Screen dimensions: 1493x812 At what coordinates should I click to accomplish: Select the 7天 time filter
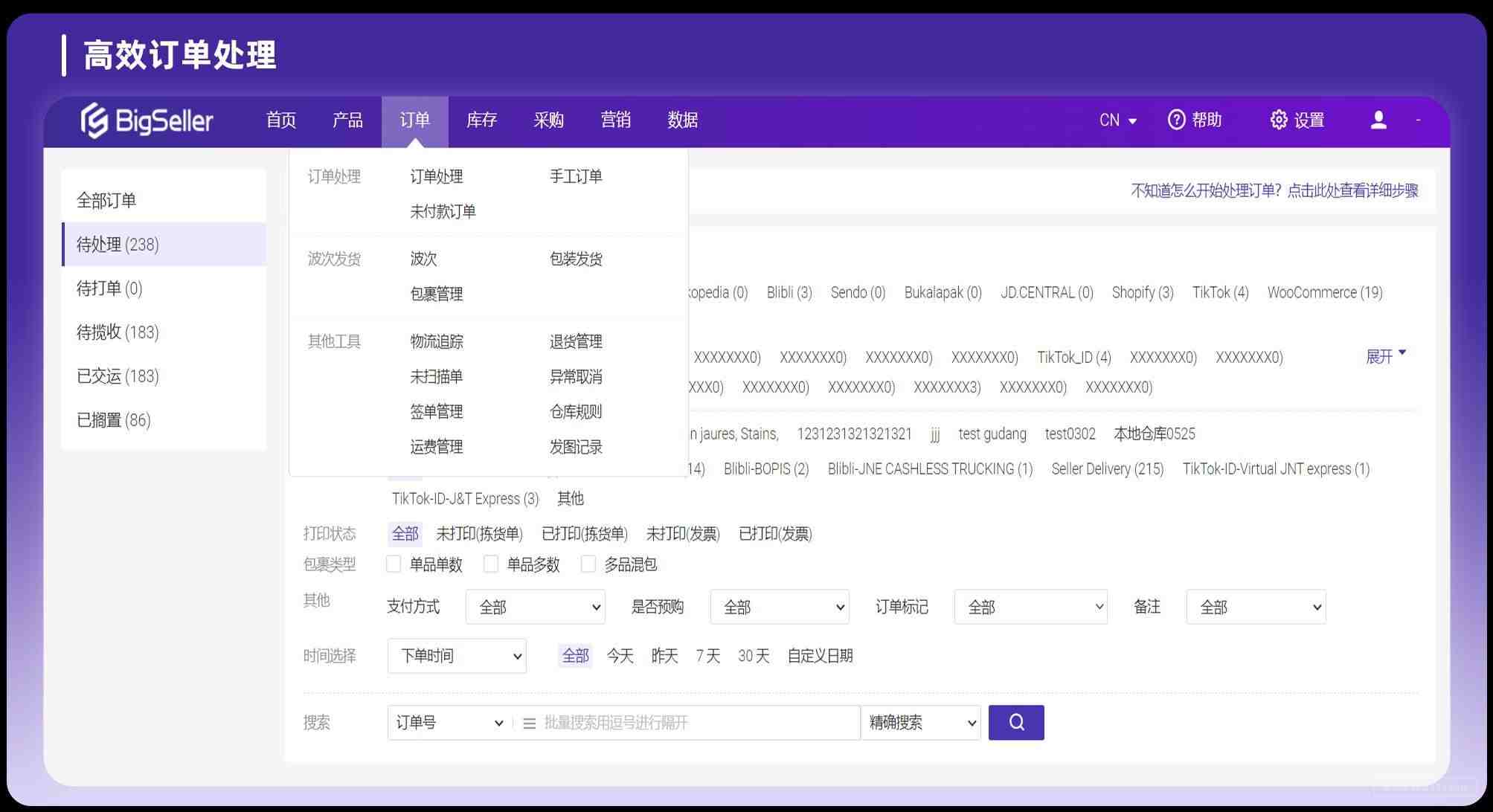pyautogui.click(x=708, y=656)
